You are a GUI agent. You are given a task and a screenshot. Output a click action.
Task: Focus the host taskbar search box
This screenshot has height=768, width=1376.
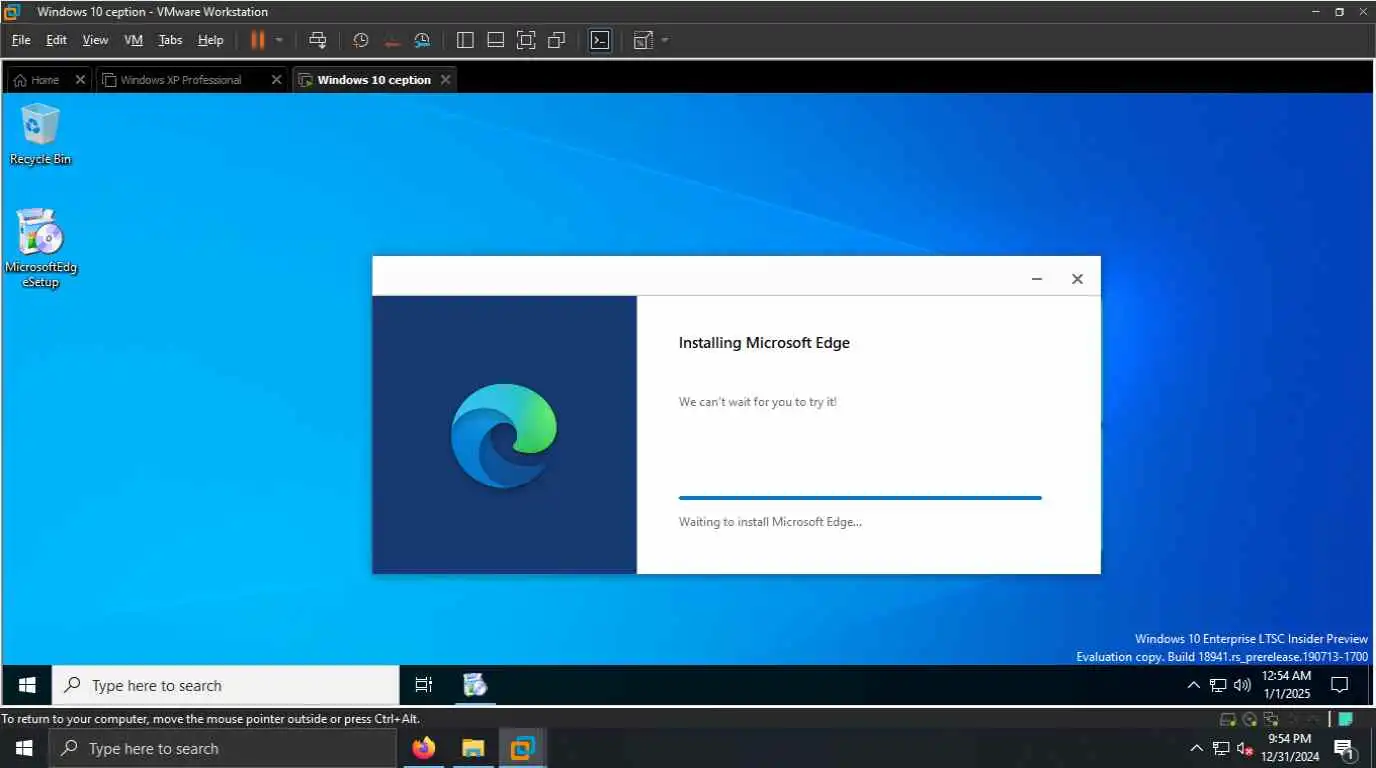(222, 748)
